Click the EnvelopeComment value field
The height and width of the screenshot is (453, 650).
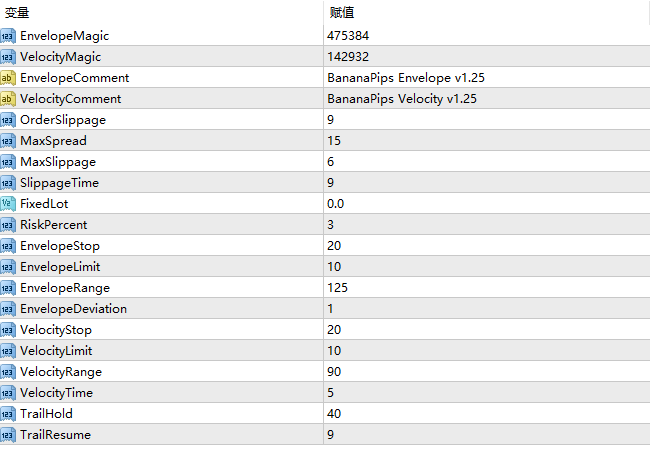(x=406, y=78)
